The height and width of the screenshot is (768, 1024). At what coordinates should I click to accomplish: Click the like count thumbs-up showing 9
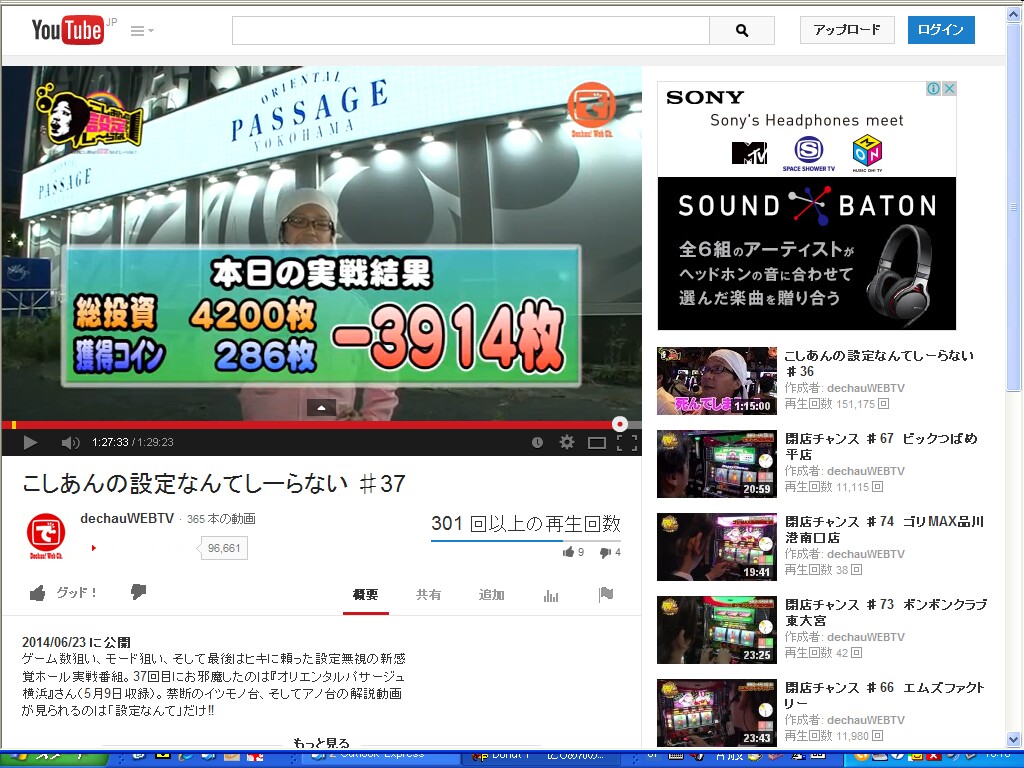[573, 552]
